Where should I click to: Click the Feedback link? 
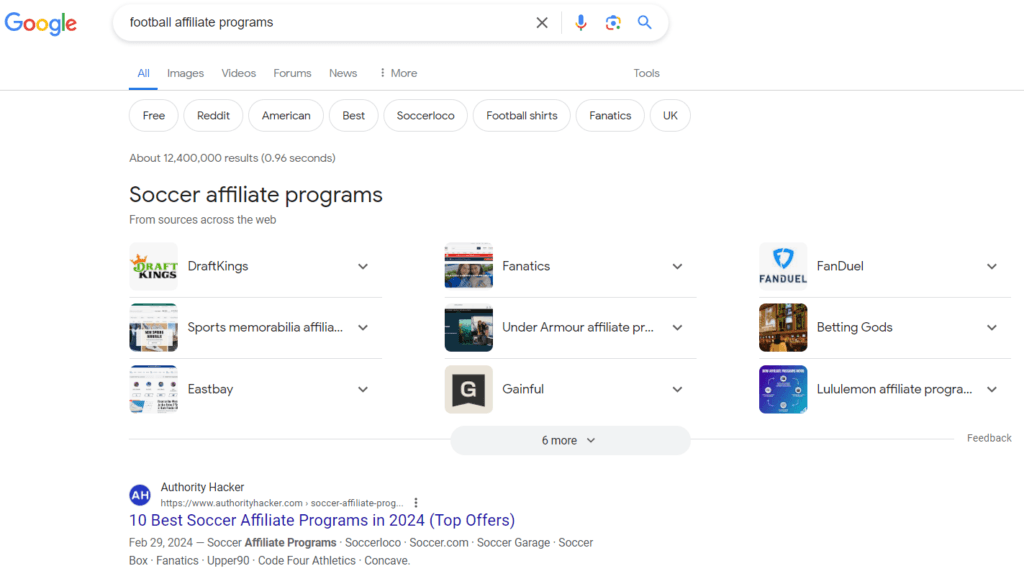point(989,438)
